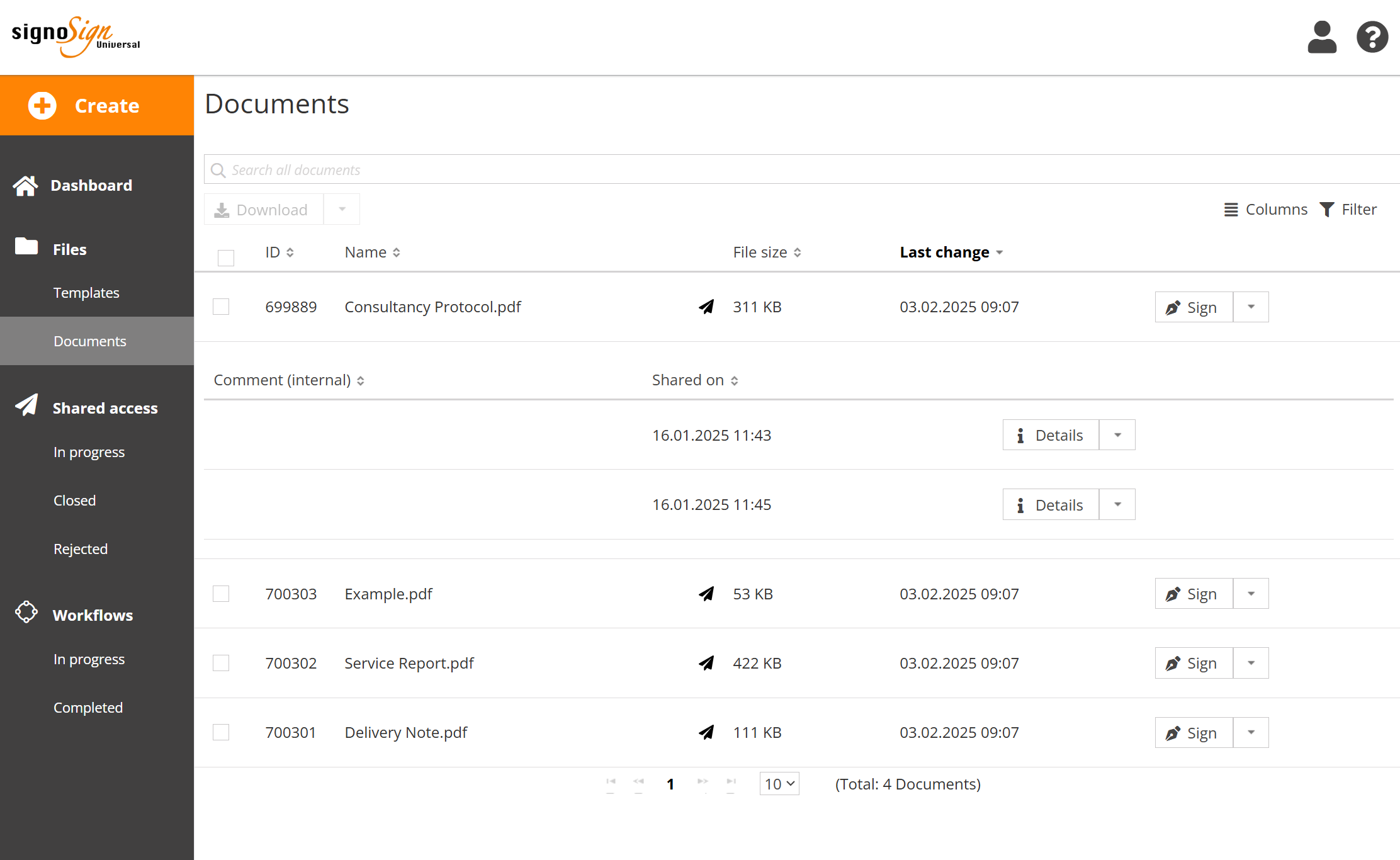
Task: Tick the select-all documents checkbox in header
Action: [225, 257]
